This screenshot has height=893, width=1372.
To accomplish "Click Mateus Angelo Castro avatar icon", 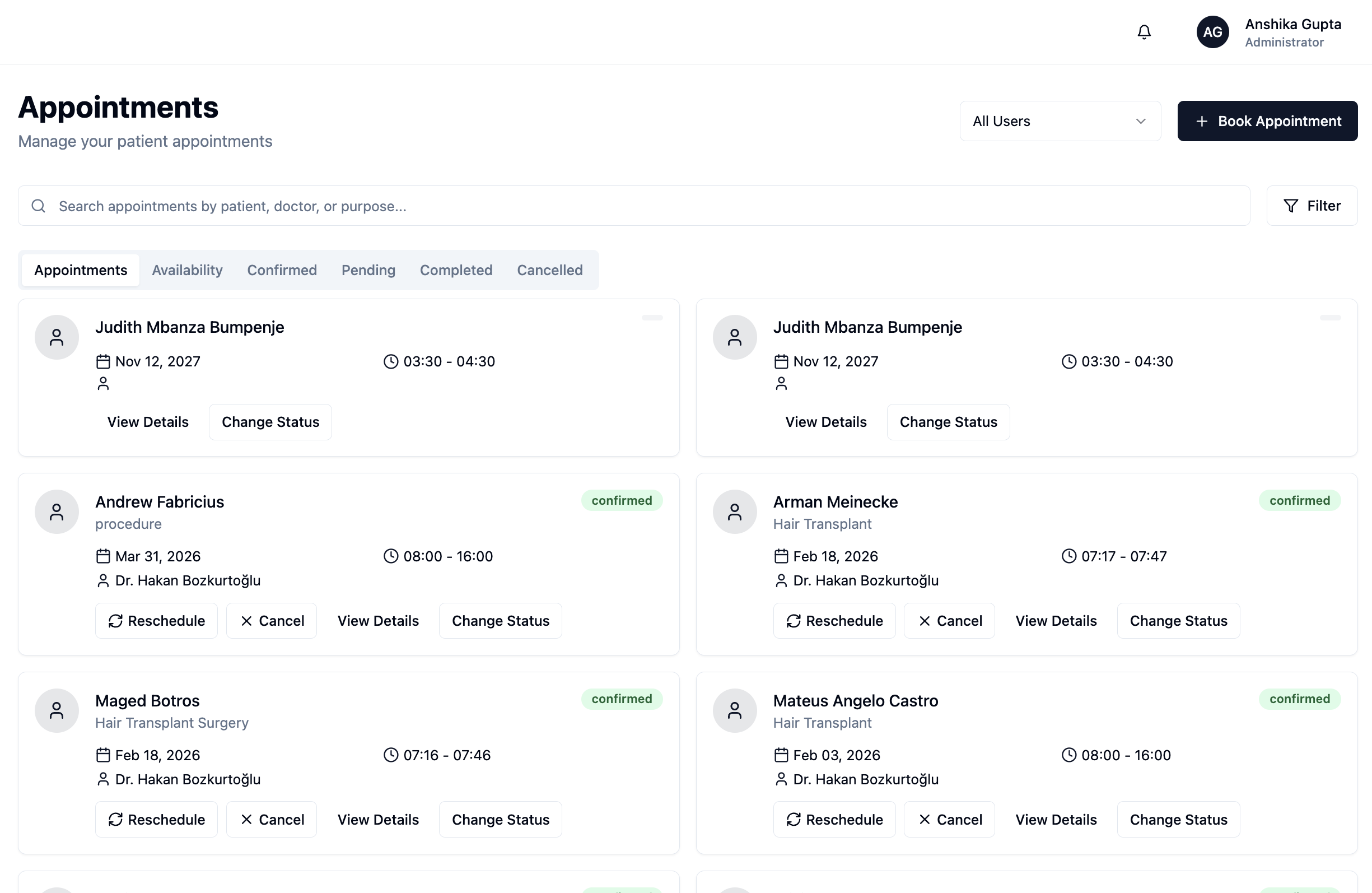I will [734, 710].
